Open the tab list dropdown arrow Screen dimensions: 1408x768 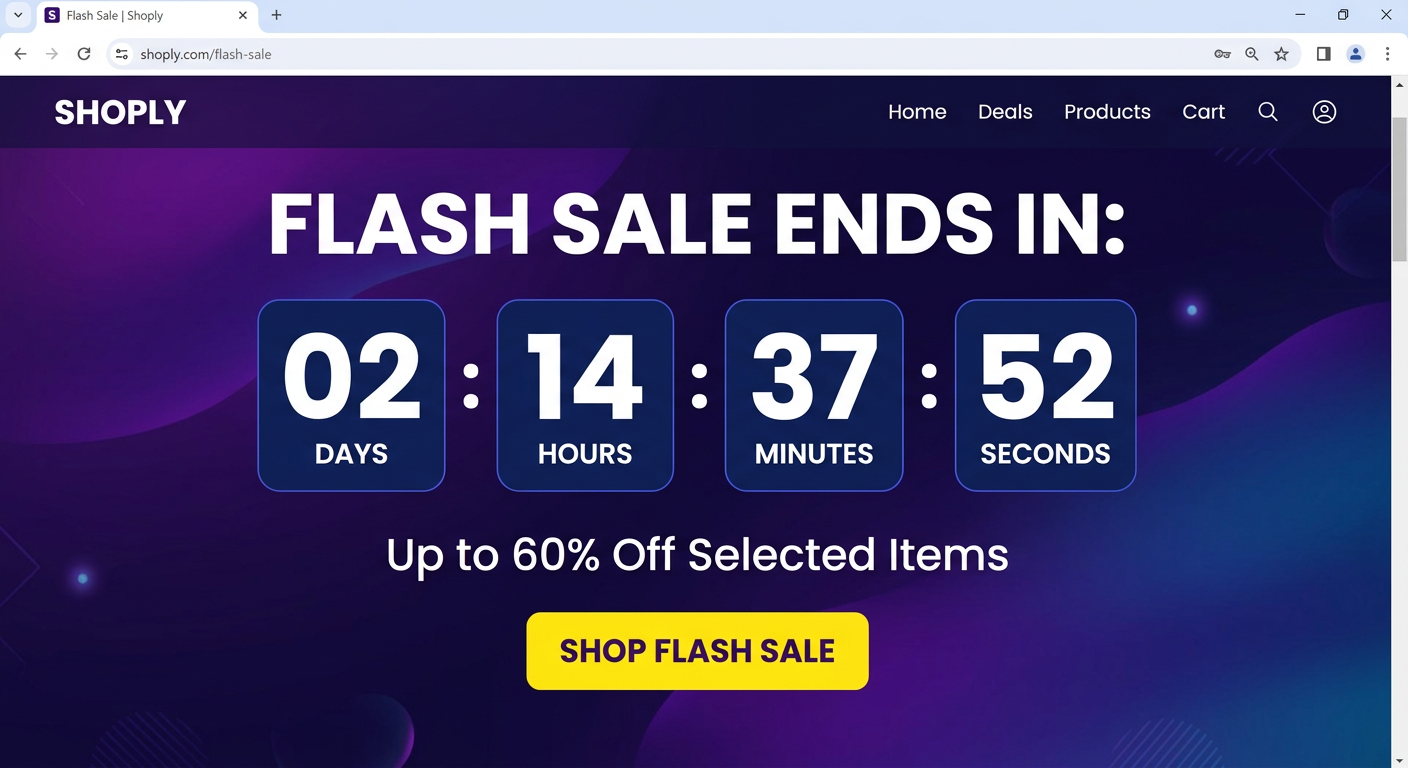(x=17, y=15)
